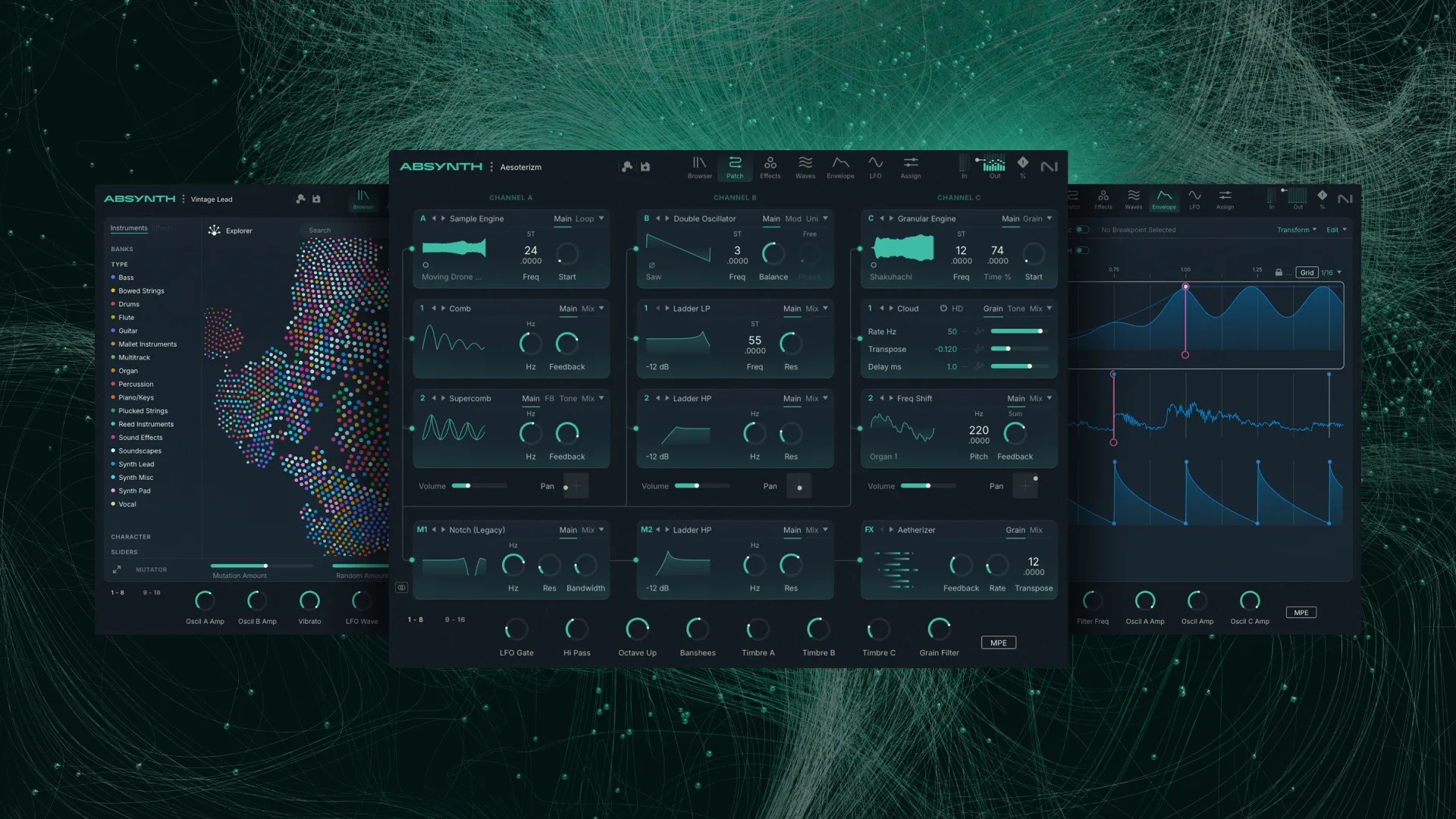Click the Channel A Volume slider

(479, 486)
